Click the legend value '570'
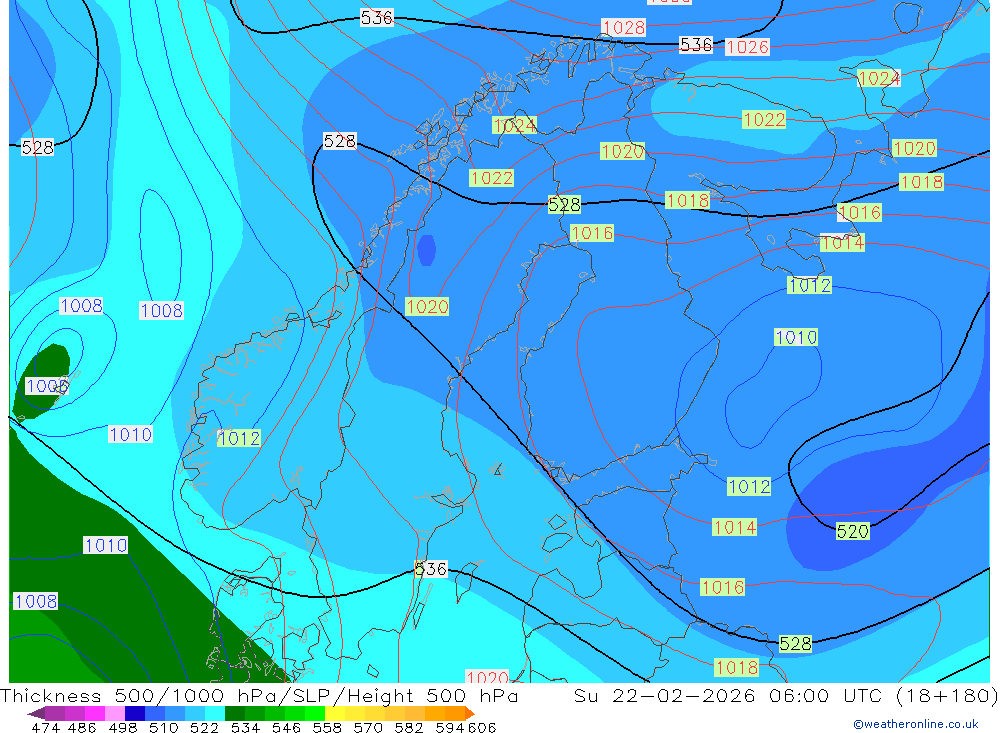 pyautogui.click(x=367, y=727)
